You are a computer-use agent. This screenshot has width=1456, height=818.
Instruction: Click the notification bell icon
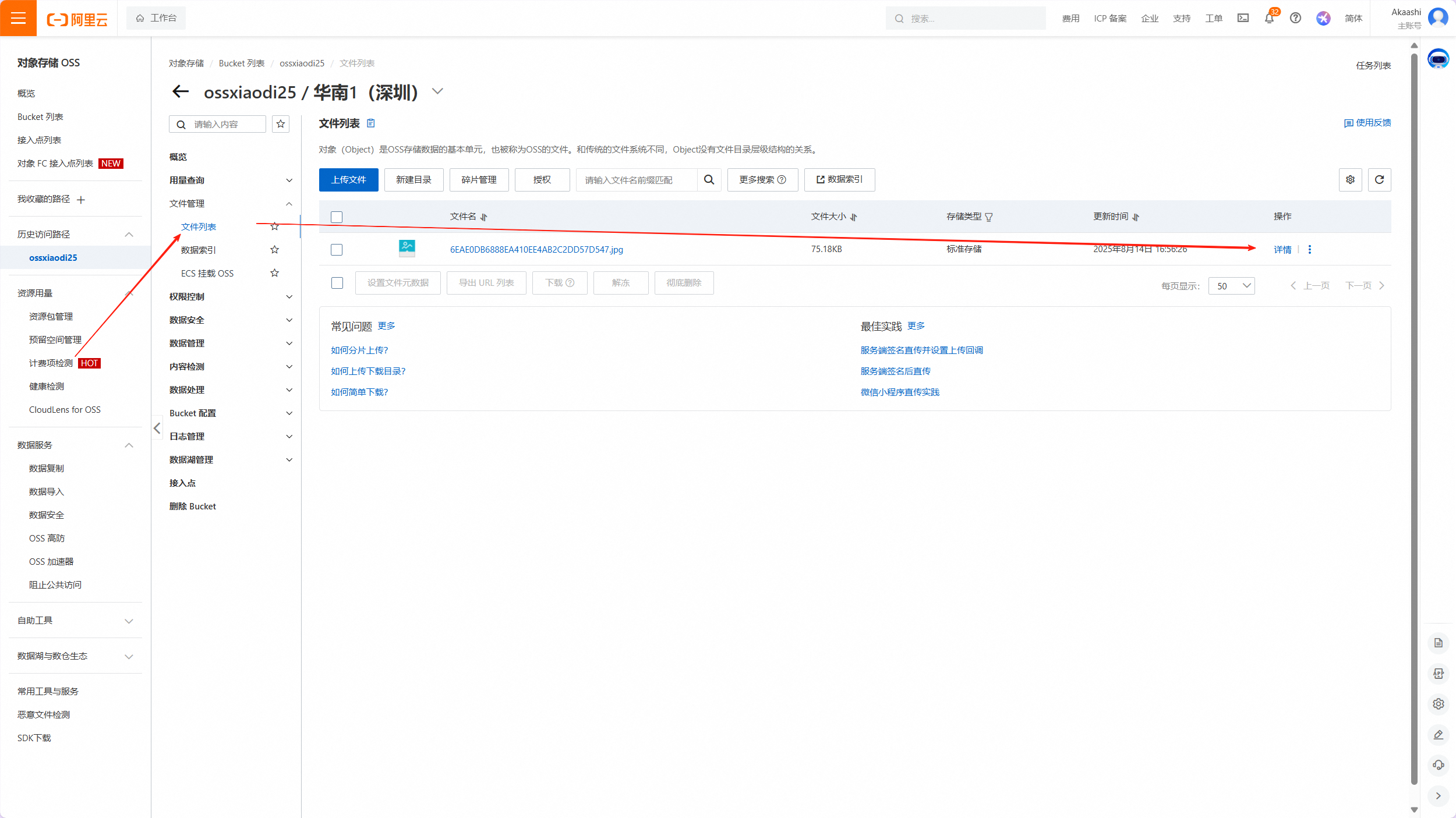[x=1269, y=19]
